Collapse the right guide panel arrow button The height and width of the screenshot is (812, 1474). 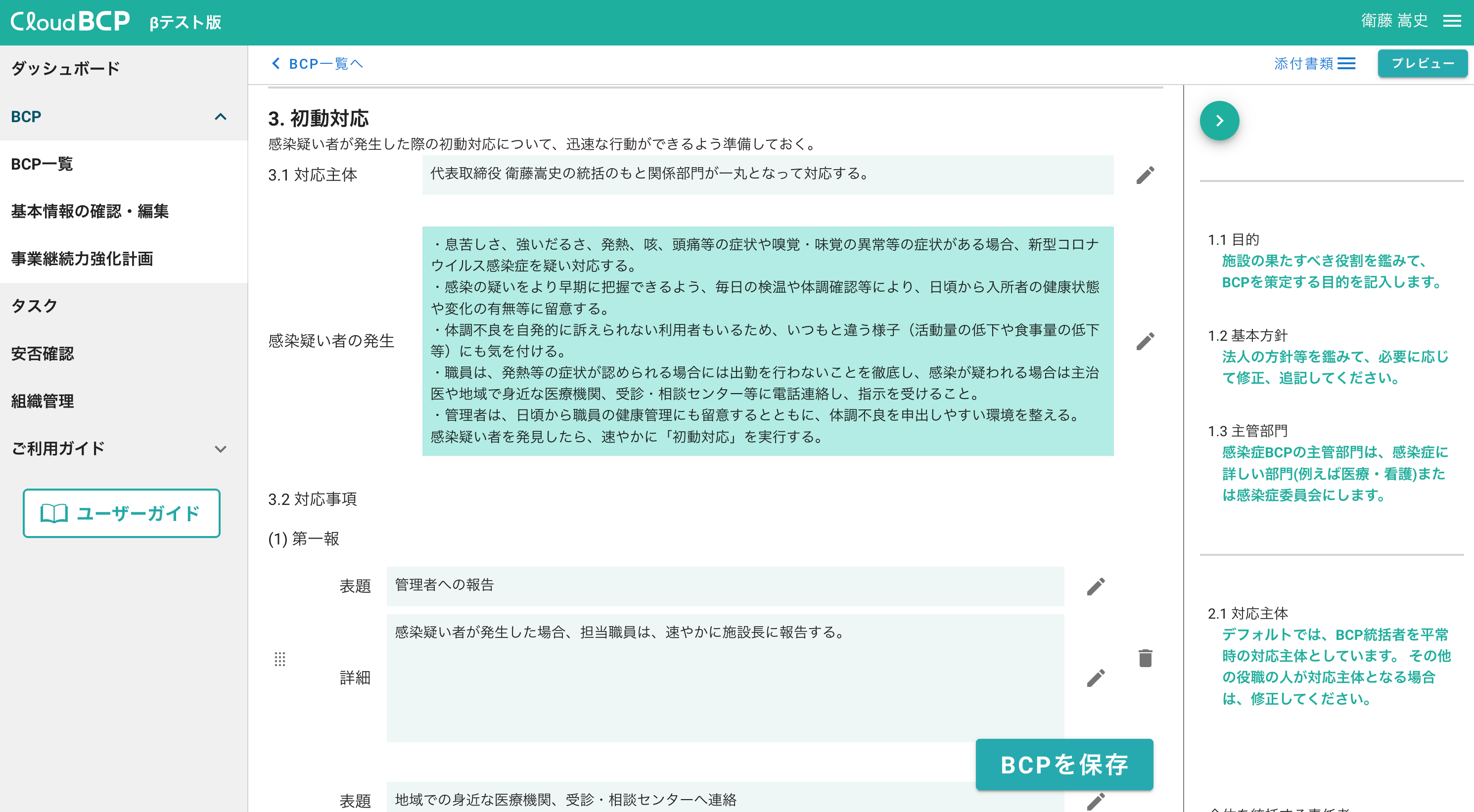(x=1219, y=121)
